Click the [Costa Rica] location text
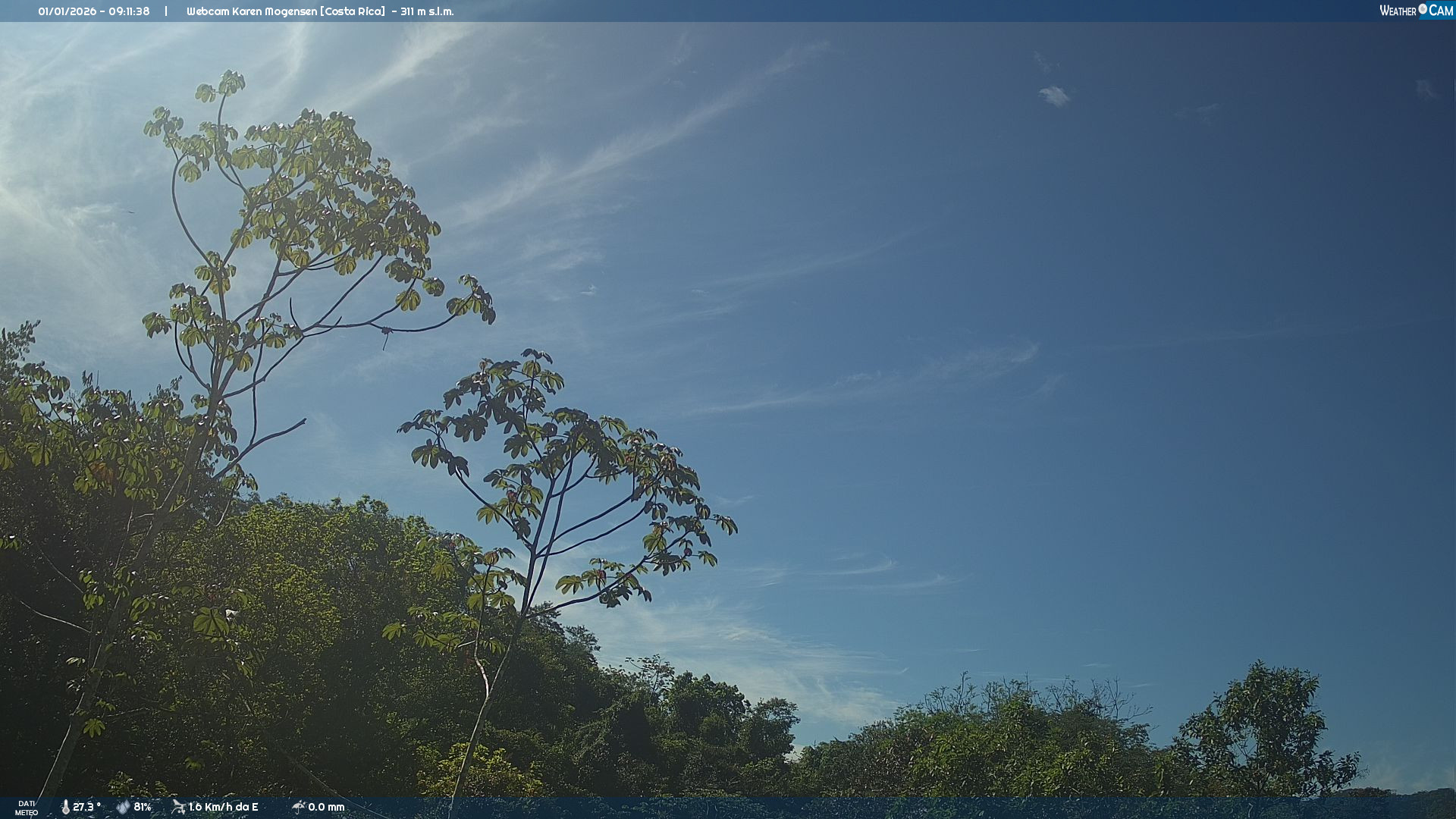The height and width of the screenshot is (819, 1456). click(353, 11)
